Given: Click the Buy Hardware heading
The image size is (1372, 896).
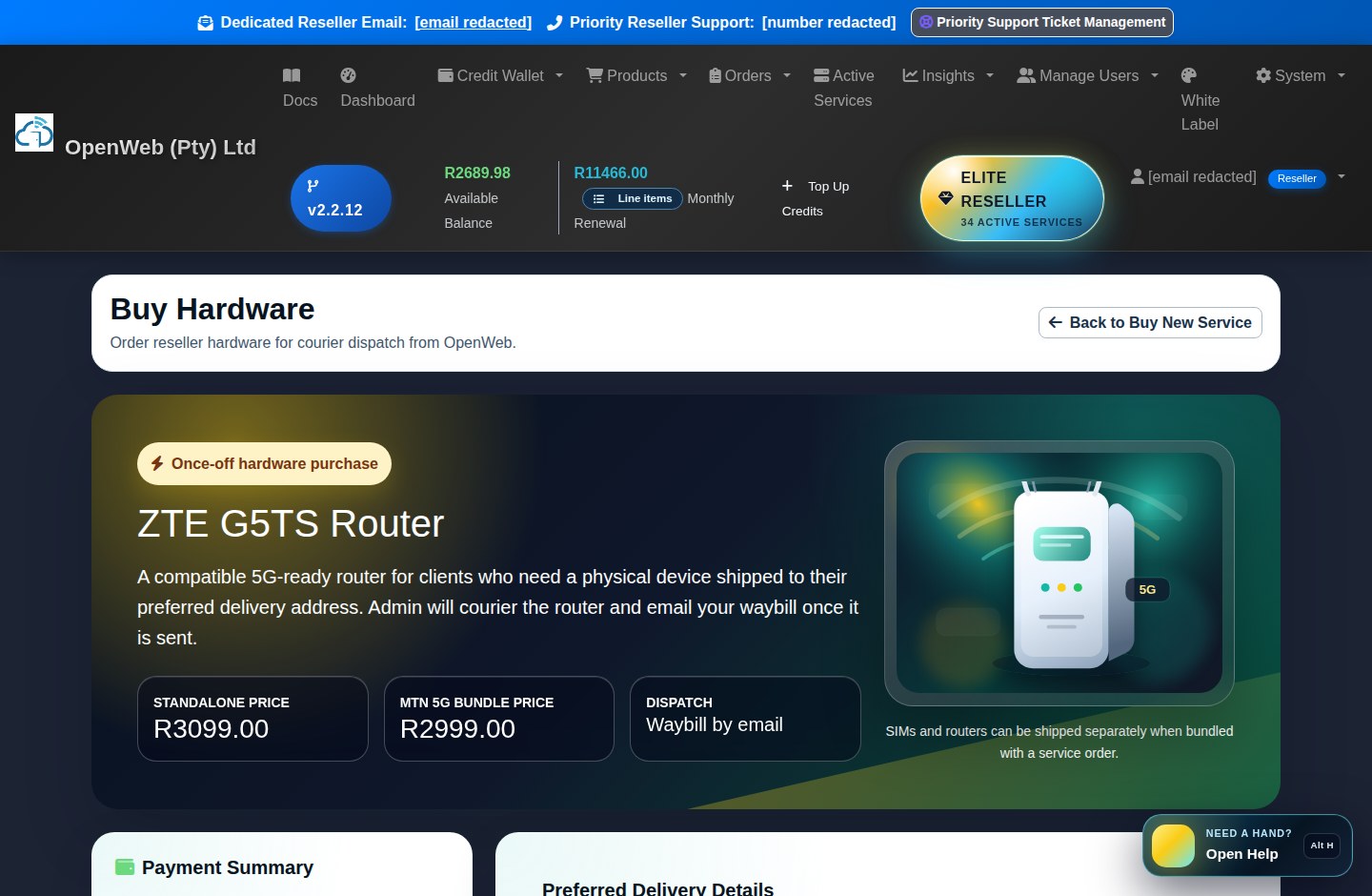Looking at the screenshot, I should pos(212,309).
